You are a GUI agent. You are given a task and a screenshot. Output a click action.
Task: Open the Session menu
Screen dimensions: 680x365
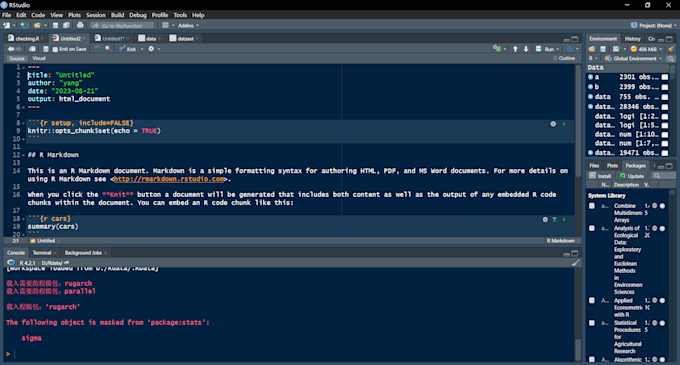click(x=96, y=15)
